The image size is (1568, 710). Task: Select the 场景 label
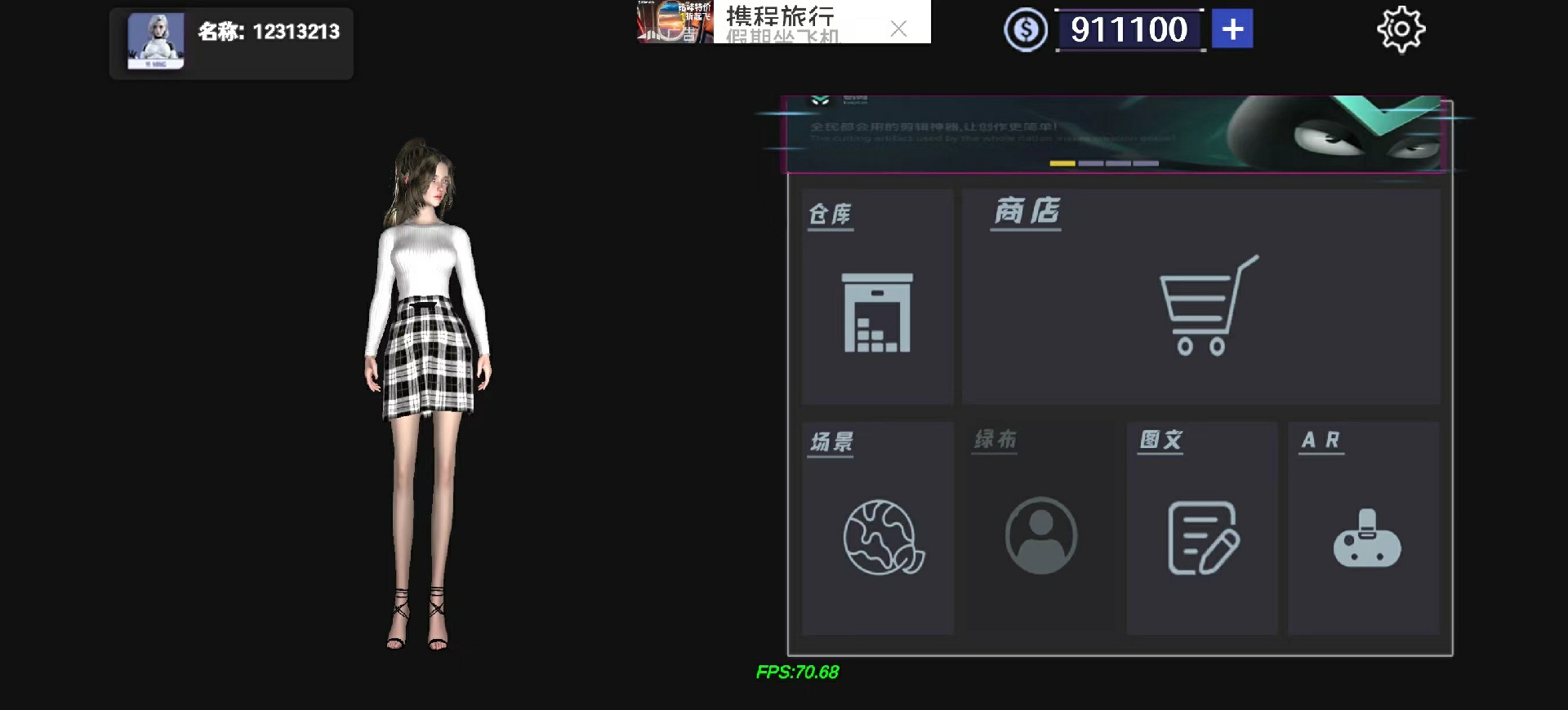831,442
